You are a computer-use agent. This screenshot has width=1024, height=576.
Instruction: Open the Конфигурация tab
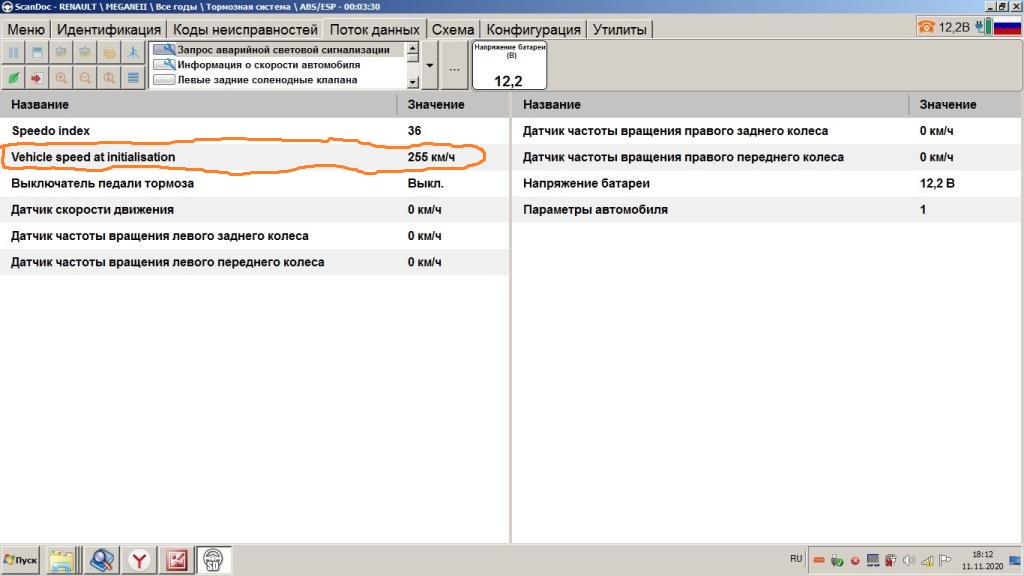coord(533,29)
